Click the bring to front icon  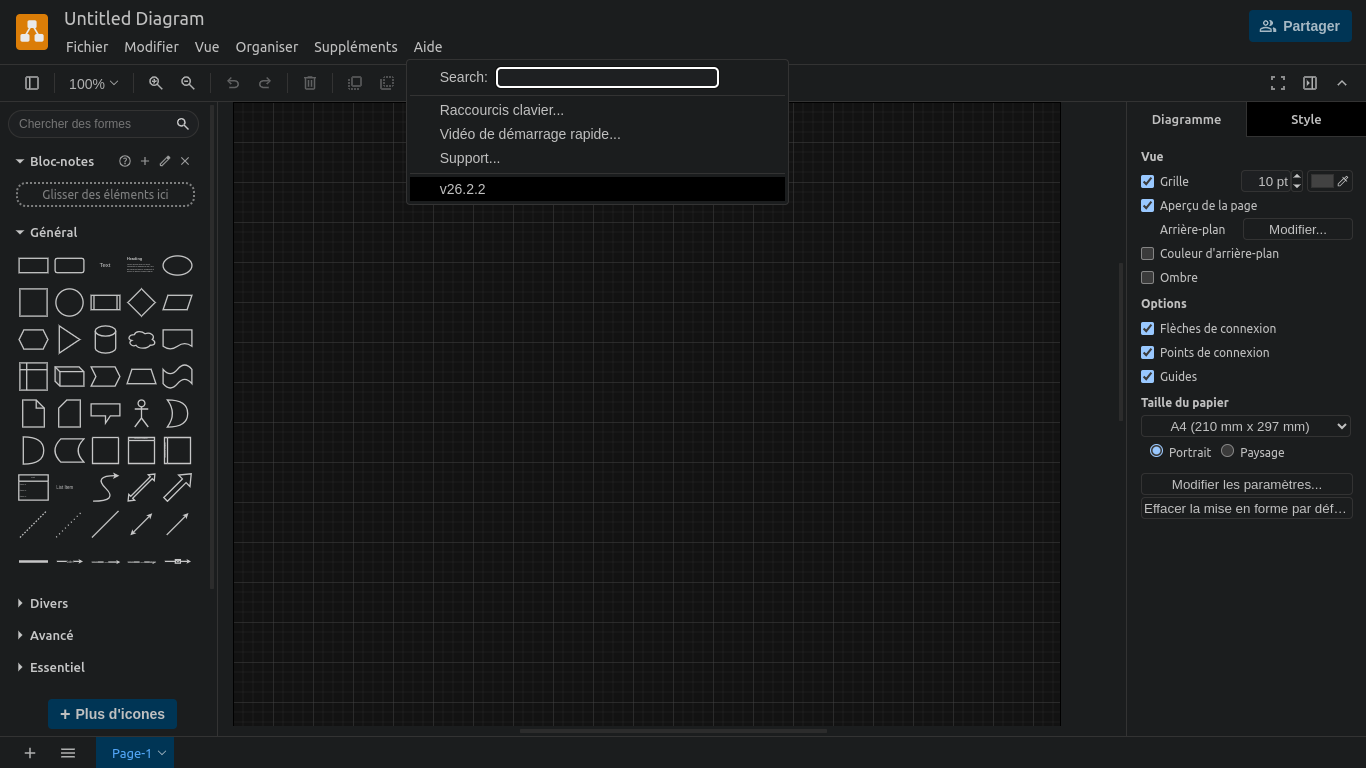tap(355, 83)
